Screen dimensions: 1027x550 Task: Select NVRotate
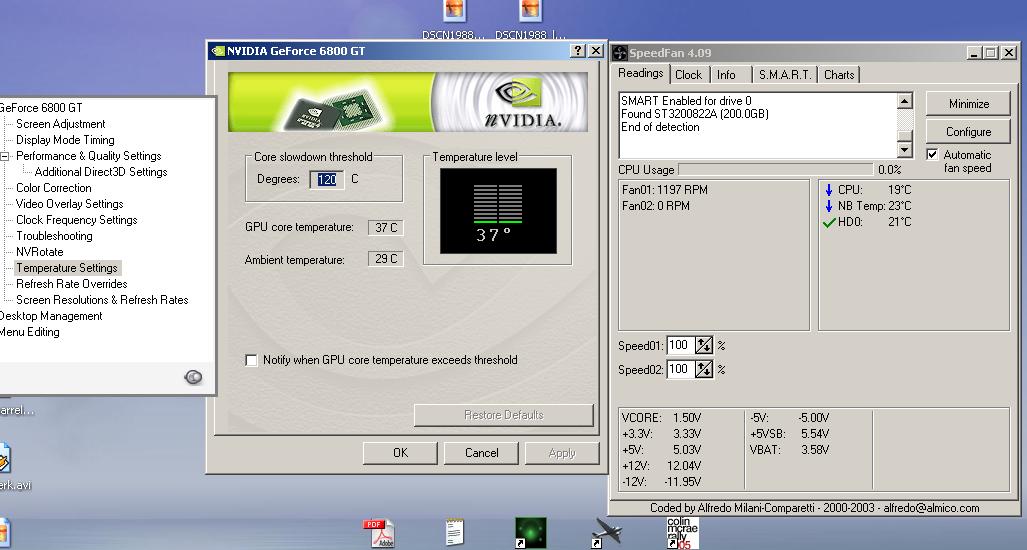[x=39, y=252]
